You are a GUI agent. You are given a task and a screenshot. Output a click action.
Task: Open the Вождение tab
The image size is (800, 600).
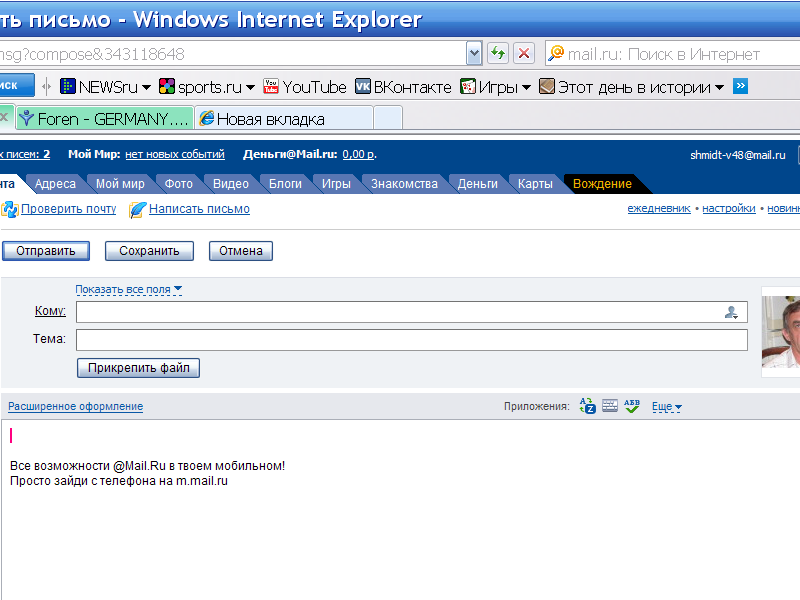602,184
